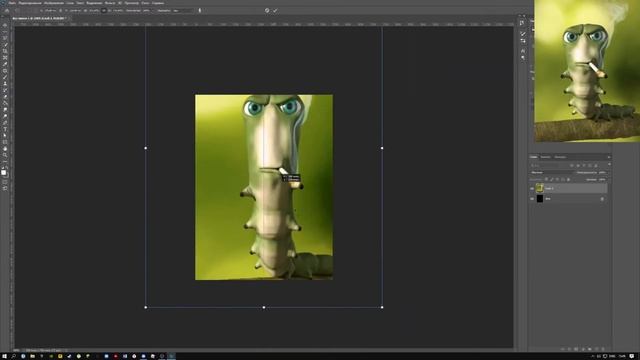The width and height of the screenshot is (640, 360).
Task: Toggle lock image pixels brush icon
Action: (552, 180)
